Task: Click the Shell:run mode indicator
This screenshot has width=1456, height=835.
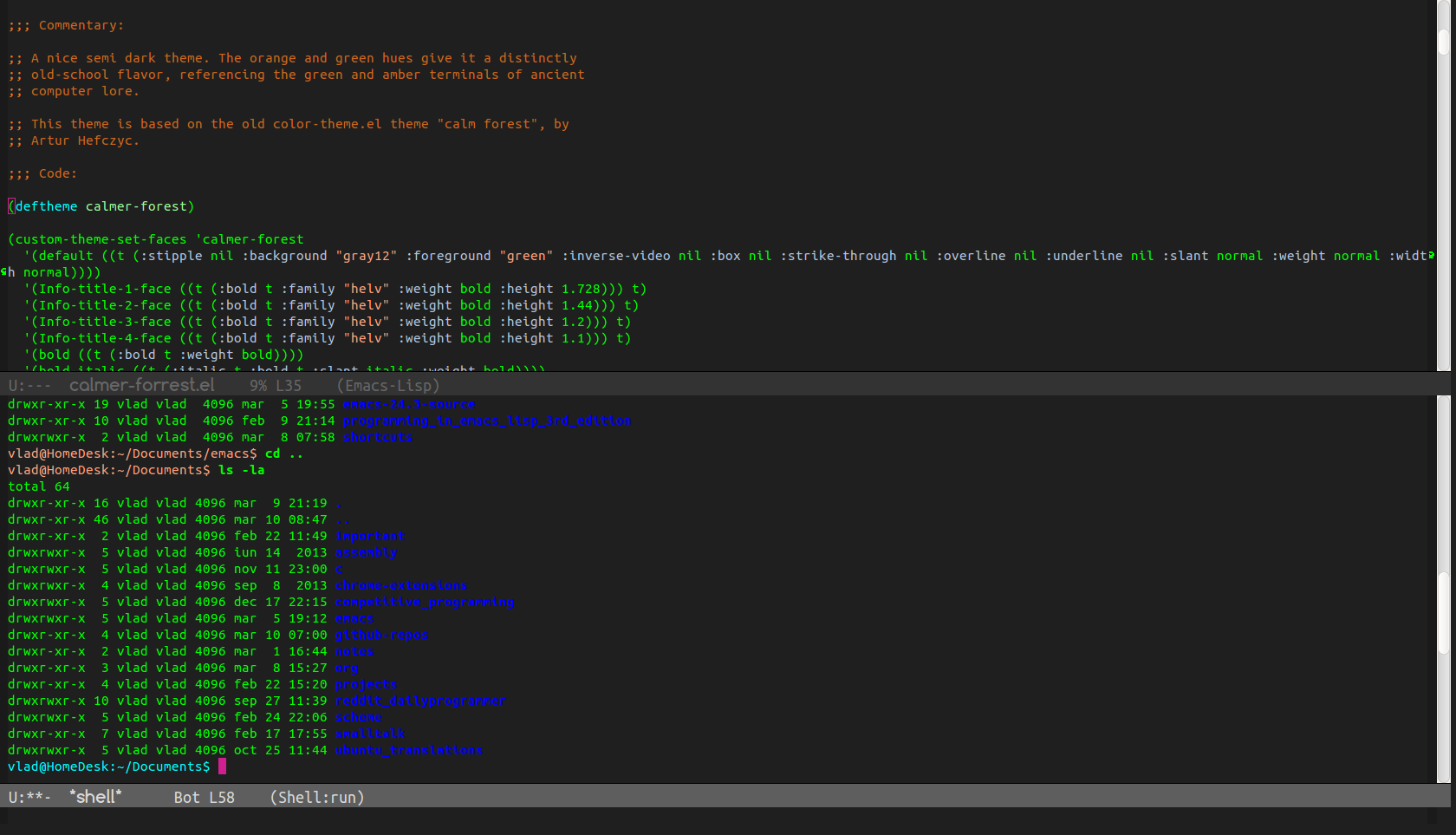Action: pos(317,798)
